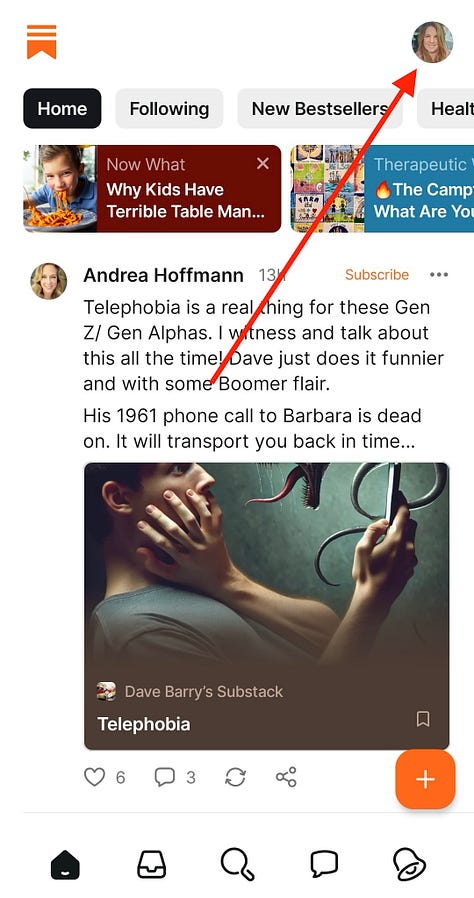
Task: Open the Telephobia post image card
Action: 267,606
